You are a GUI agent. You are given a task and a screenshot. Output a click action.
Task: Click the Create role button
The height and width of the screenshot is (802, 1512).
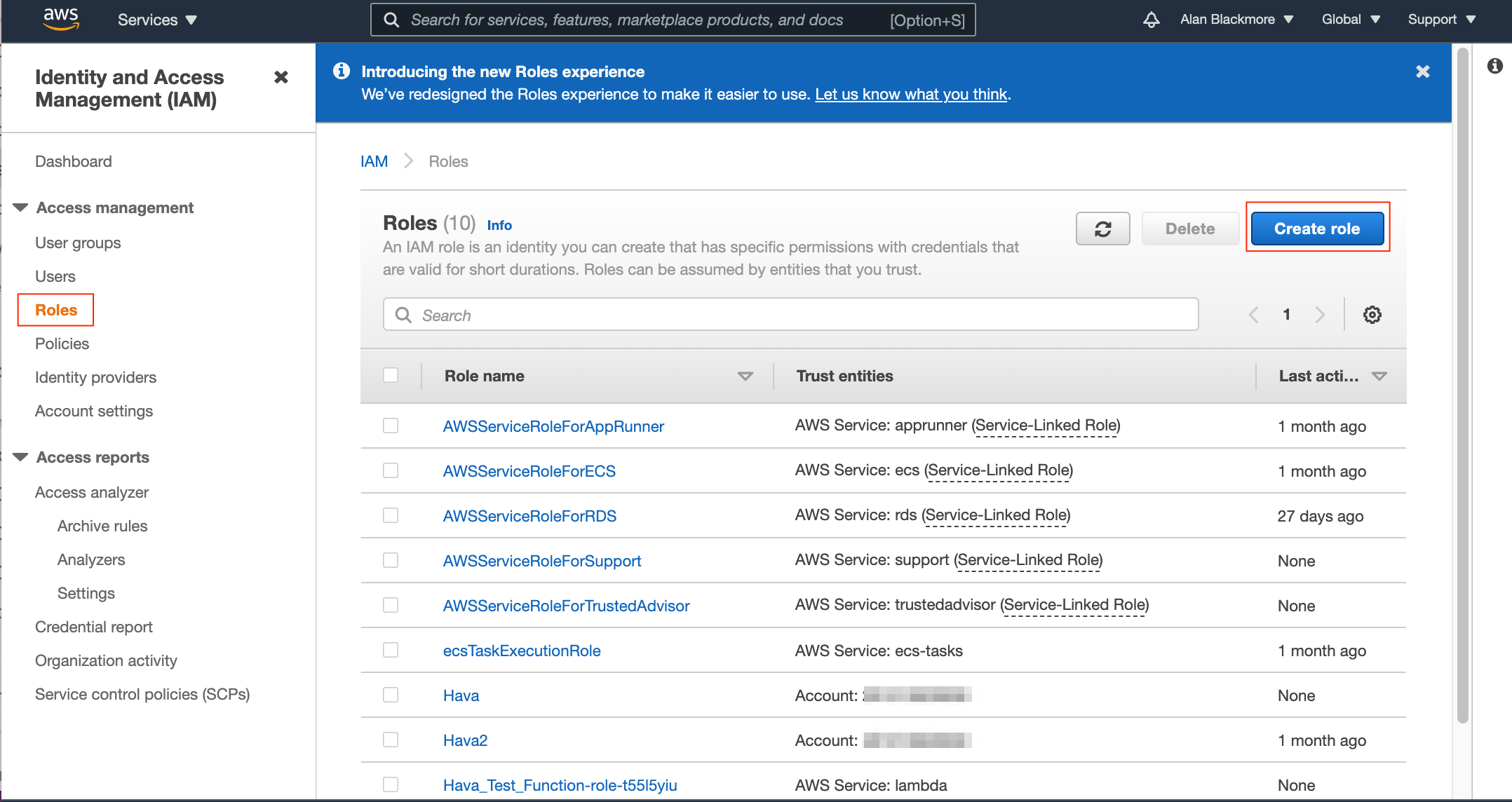tap(1316, 228)
